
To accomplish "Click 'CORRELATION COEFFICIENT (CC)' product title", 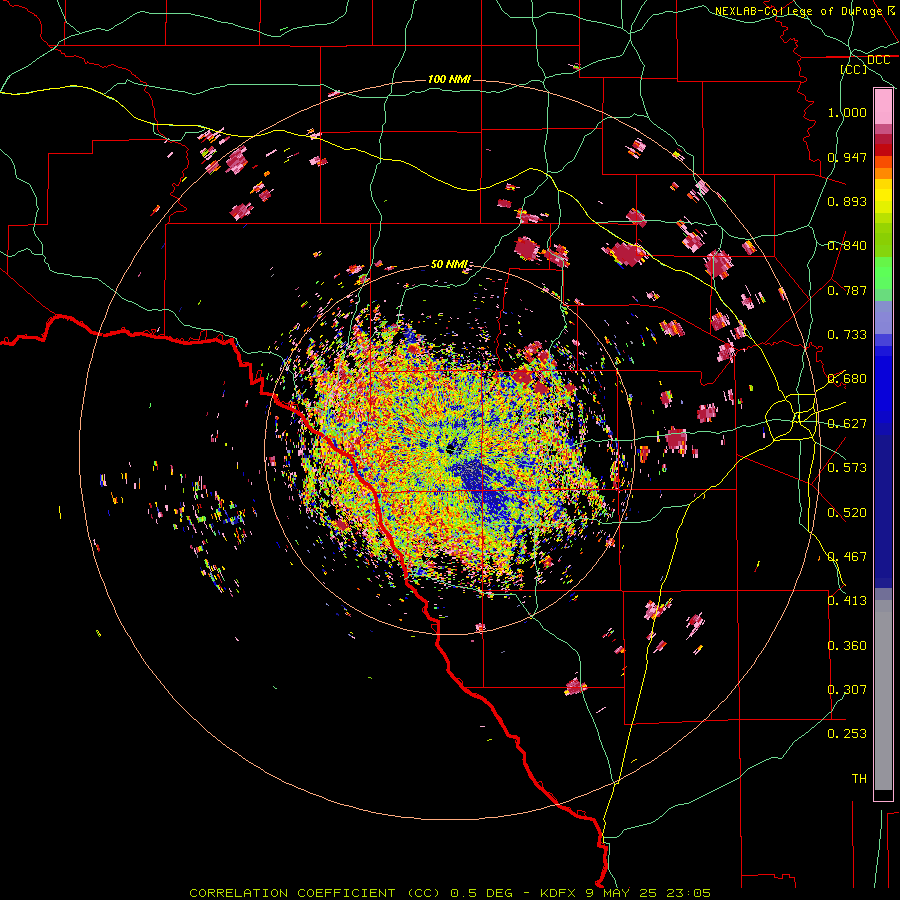I will tap(315, 893).
